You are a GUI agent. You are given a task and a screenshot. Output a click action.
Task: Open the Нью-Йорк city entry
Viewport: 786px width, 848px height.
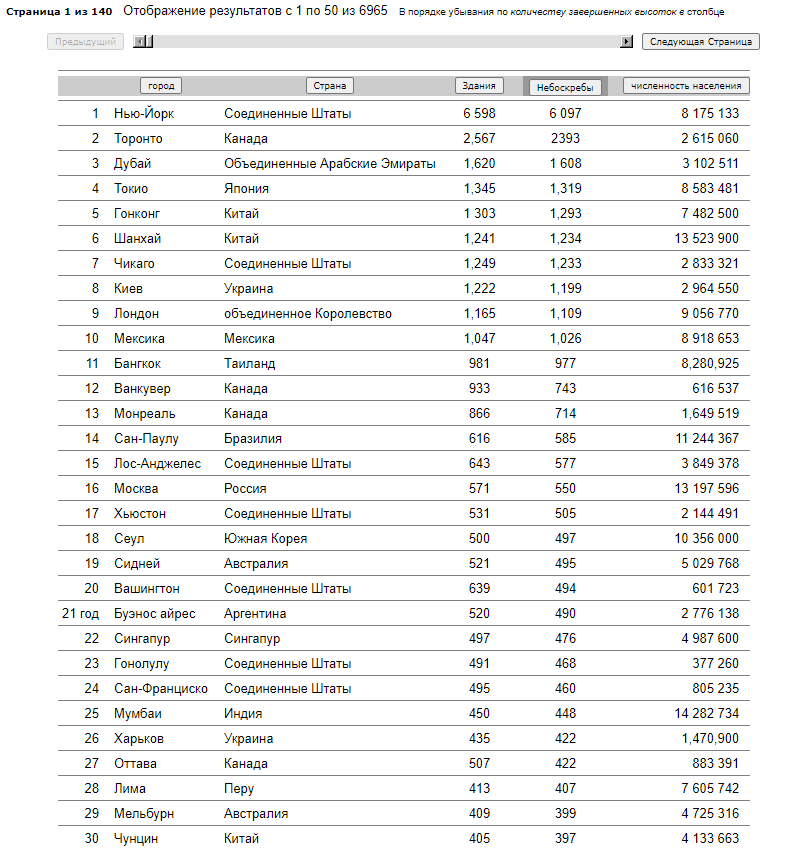[x=144, y=114]
